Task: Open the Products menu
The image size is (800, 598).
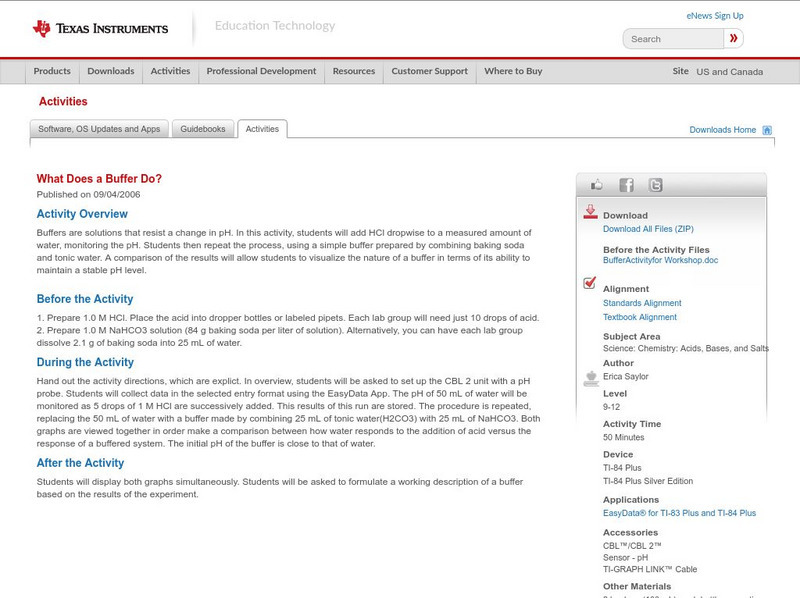Action: [52, 71]
